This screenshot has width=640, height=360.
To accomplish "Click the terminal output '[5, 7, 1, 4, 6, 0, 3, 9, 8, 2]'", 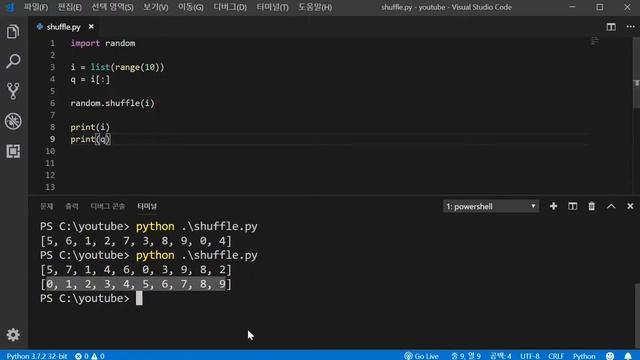I will coord(136,270).
